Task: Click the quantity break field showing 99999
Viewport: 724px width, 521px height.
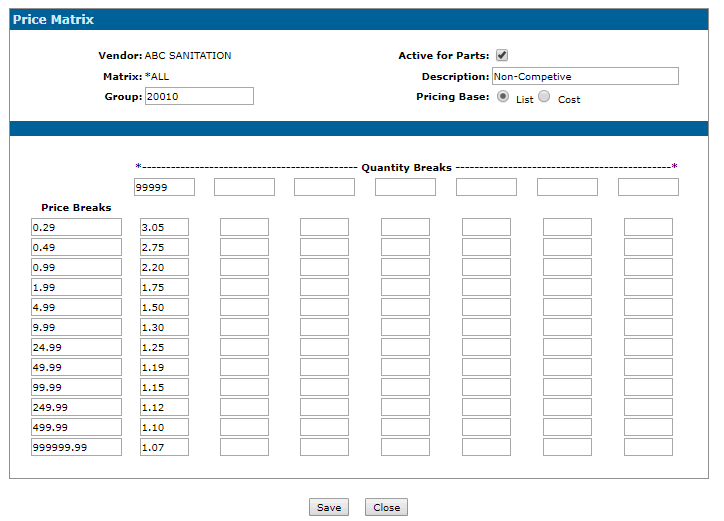Action: pos(164,187)
